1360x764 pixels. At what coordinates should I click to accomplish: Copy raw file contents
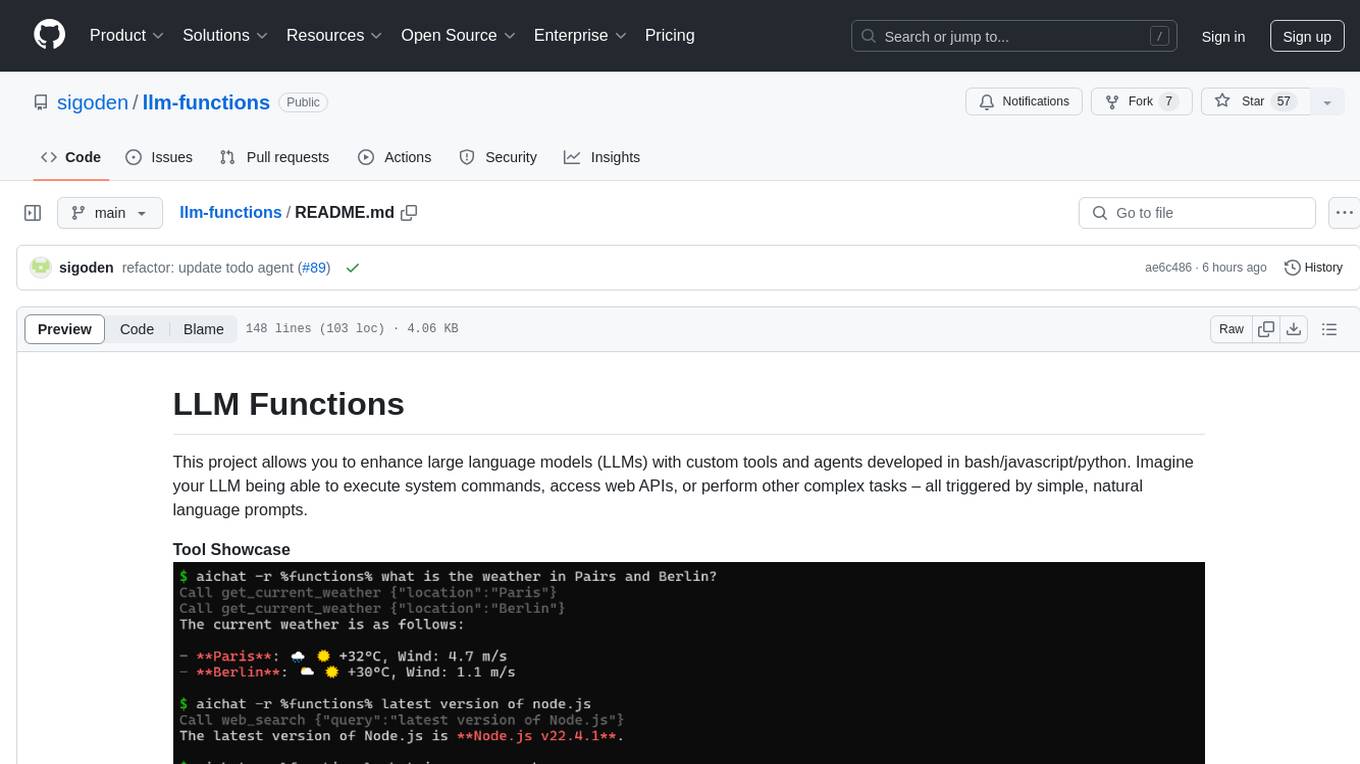coord(1266,329)
